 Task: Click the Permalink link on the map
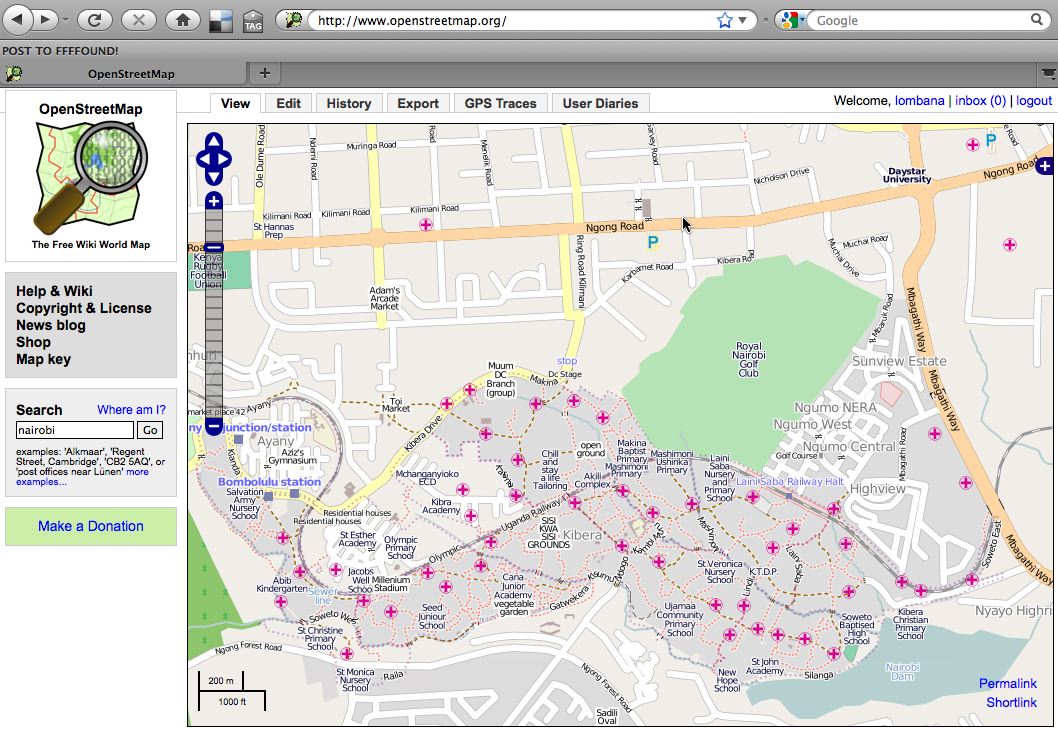coord(1007,683)
